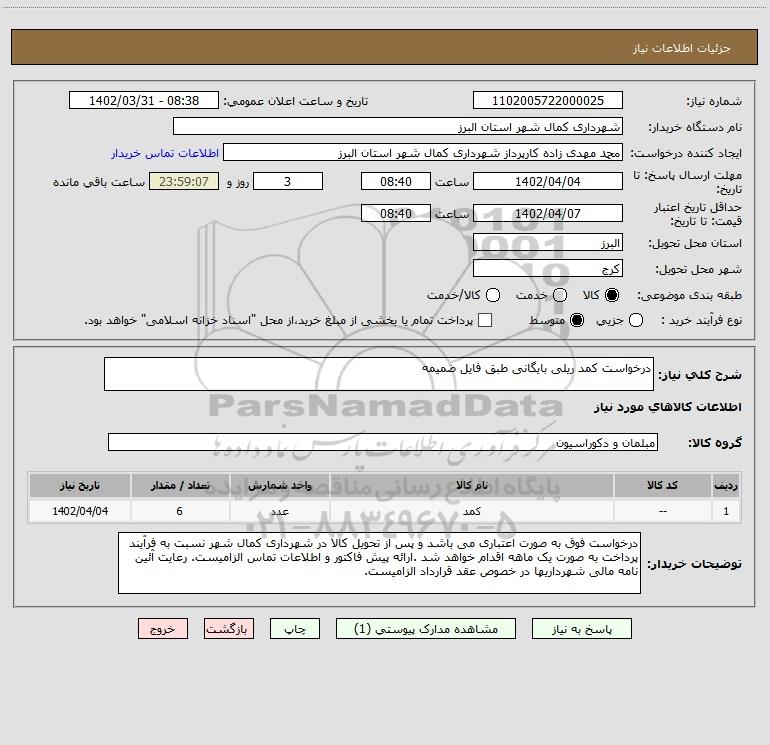
Task: Click the ردیف column header
Action: coord(726,485)
